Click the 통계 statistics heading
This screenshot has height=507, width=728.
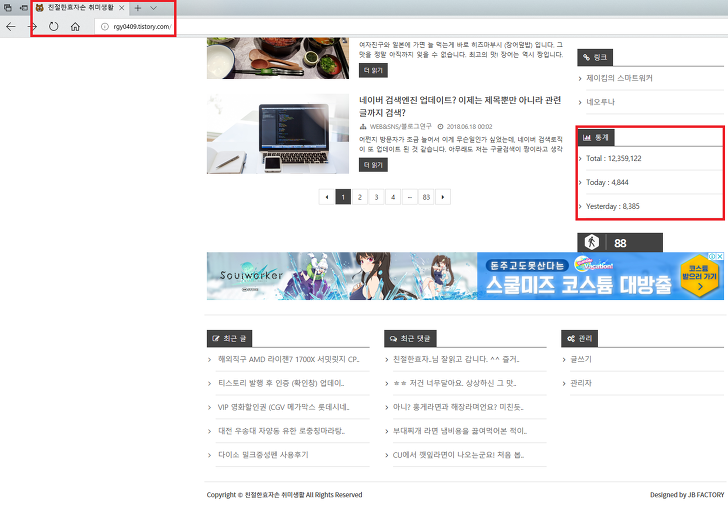(x=596, y=137)
